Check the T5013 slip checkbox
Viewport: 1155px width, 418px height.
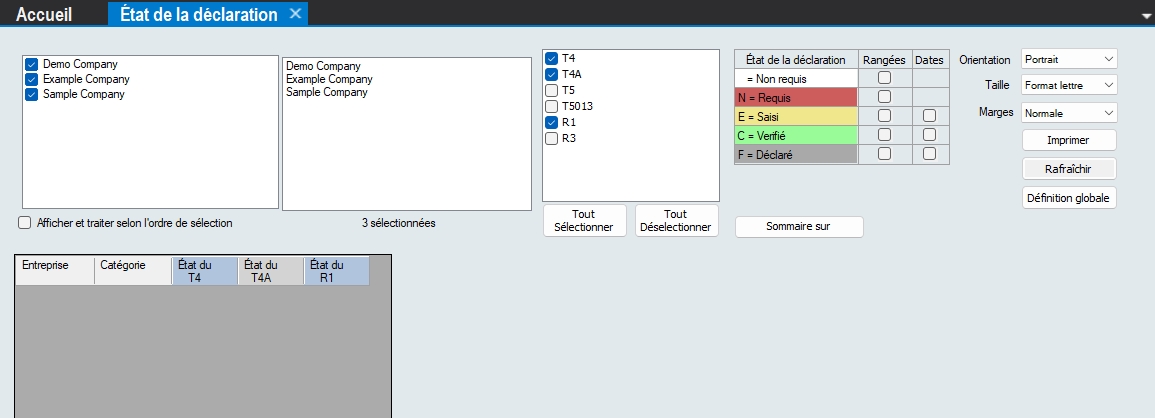click(552, 106)
